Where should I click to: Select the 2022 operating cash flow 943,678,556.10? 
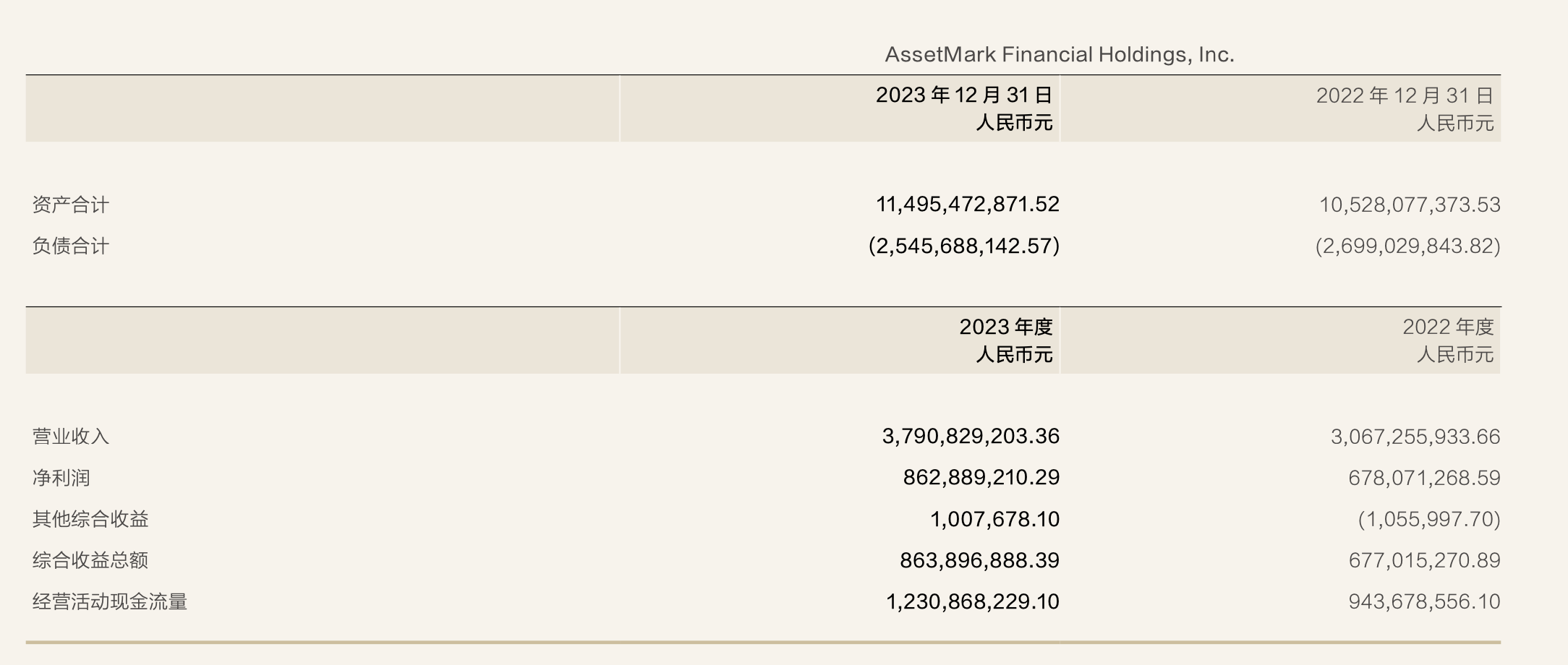pos(1423,601)
